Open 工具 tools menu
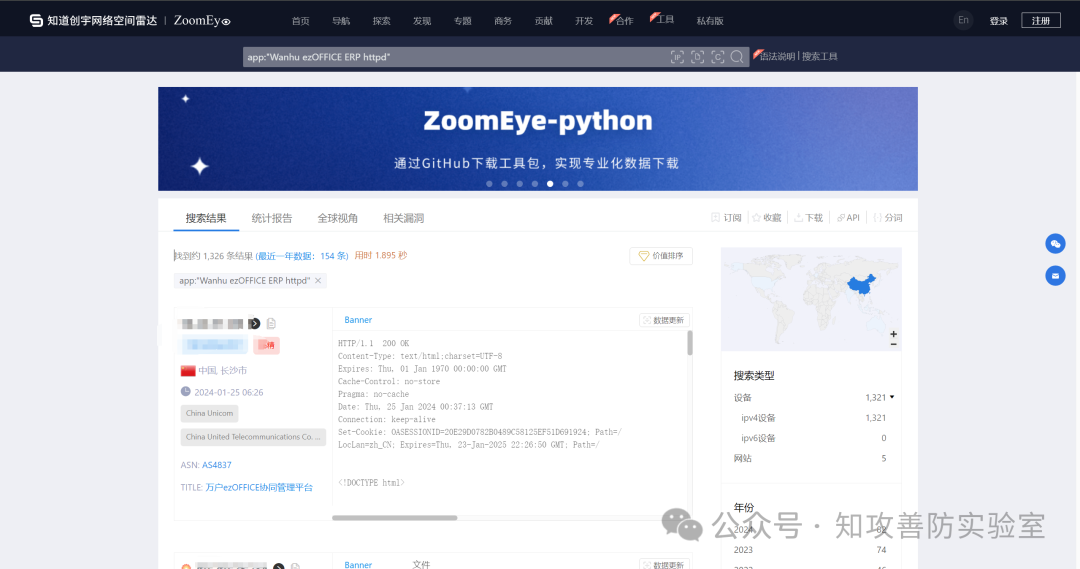This screenshot has width=1080, height=569. (x=665, y=19)
